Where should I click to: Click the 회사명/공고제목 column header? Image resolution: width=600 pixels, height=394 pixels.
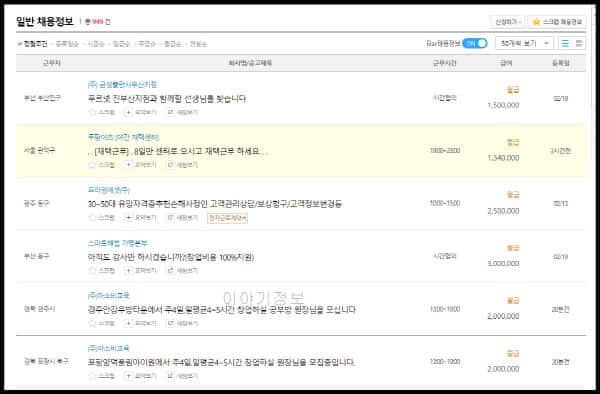(x=250, y=63)
